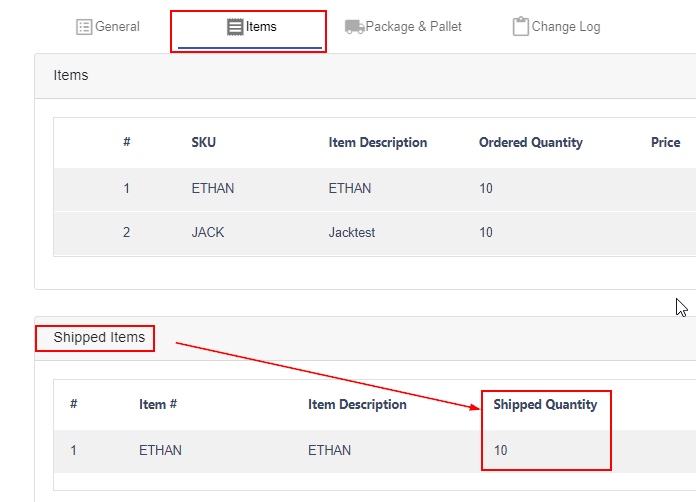This screenshot has height=502, width=696.
Task: Open the Change Log tab
Action: click(557, 27)
